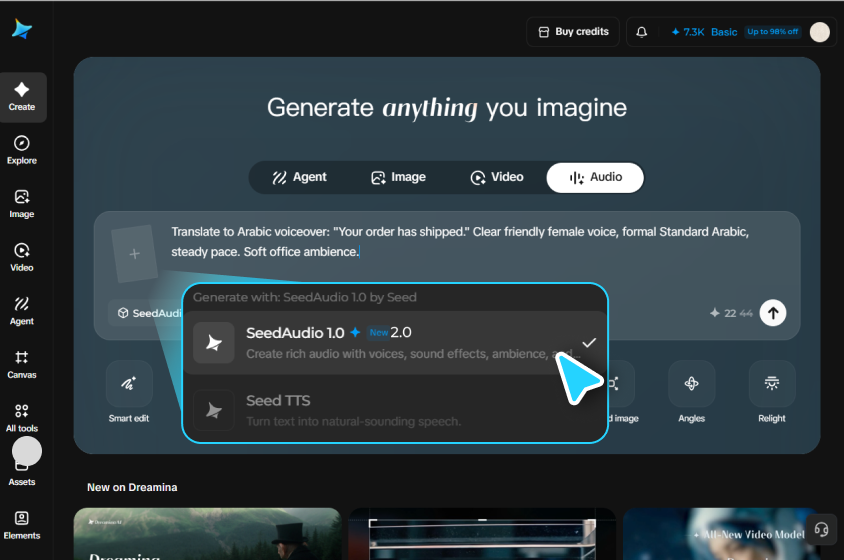Image resolution: width=844 pixels, height=560 pixels.
Task: Open the user profile avatar
Action: point(820,32)
